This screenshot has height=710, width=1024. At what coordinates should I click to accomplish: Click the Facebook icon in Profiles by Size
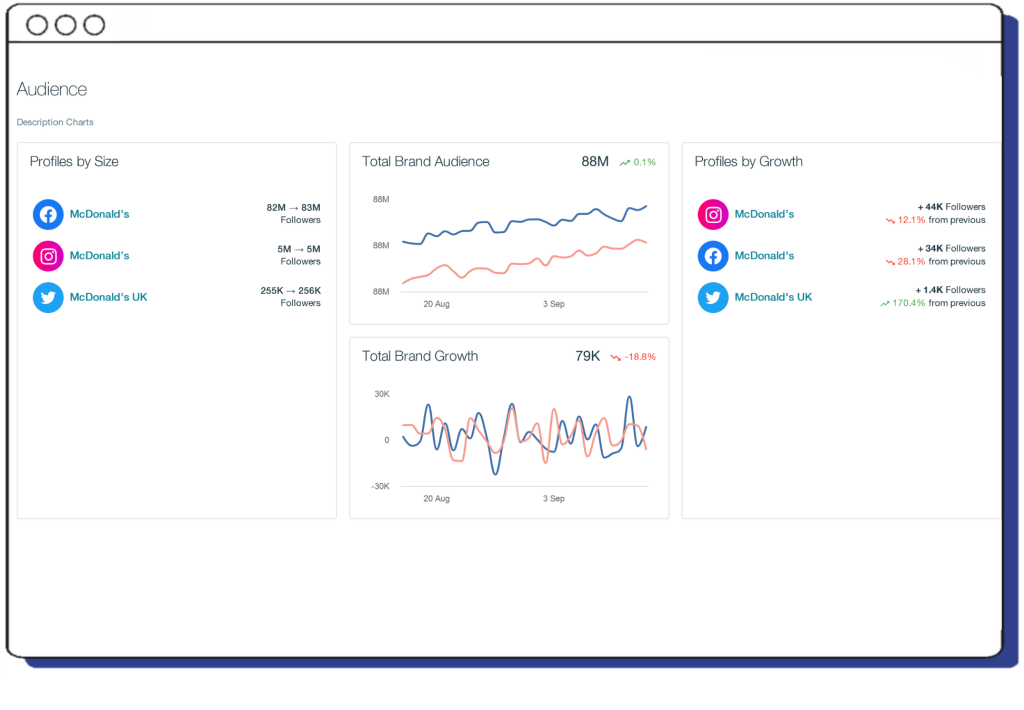(48, 214)
